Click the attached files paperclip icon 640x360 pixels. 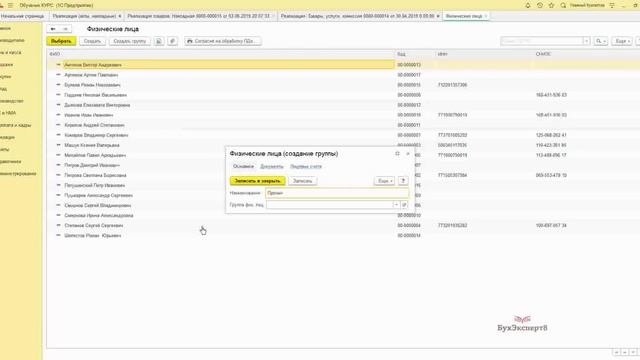point(173,41)
